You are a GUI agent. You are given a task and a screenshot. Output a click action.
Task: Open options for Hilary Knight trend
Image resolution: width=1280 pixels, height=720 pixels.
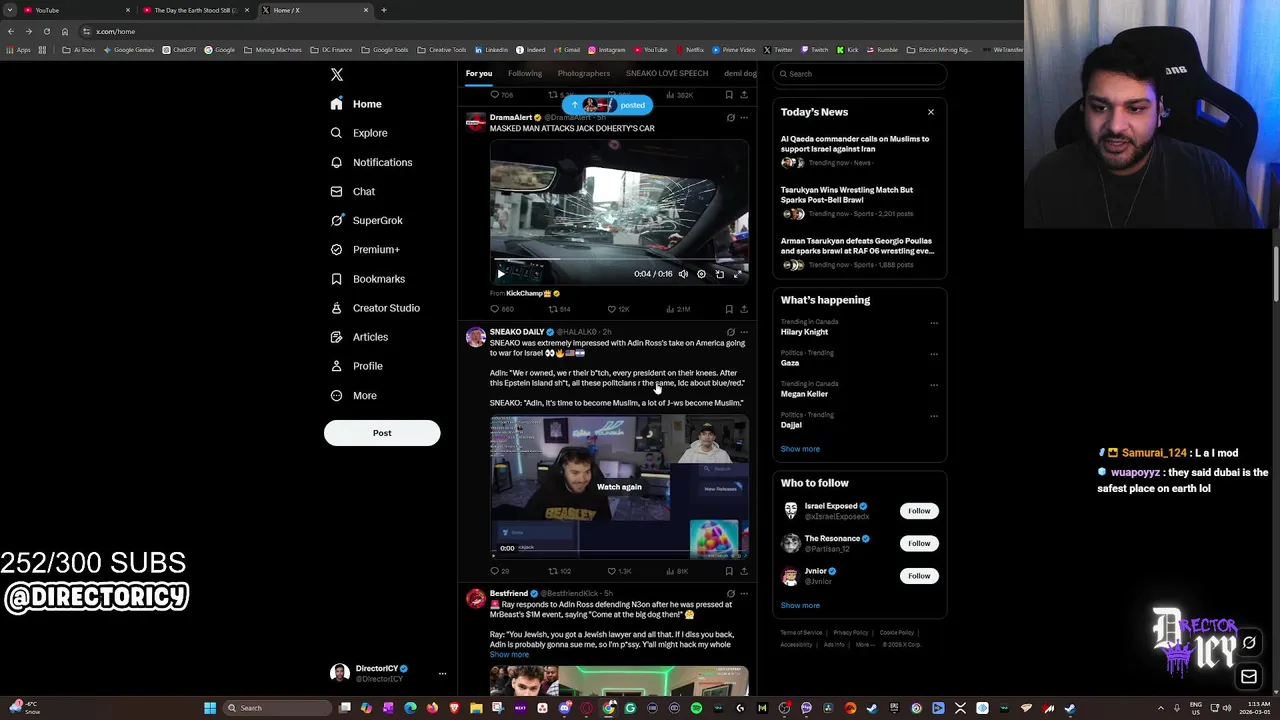[933, 323]
